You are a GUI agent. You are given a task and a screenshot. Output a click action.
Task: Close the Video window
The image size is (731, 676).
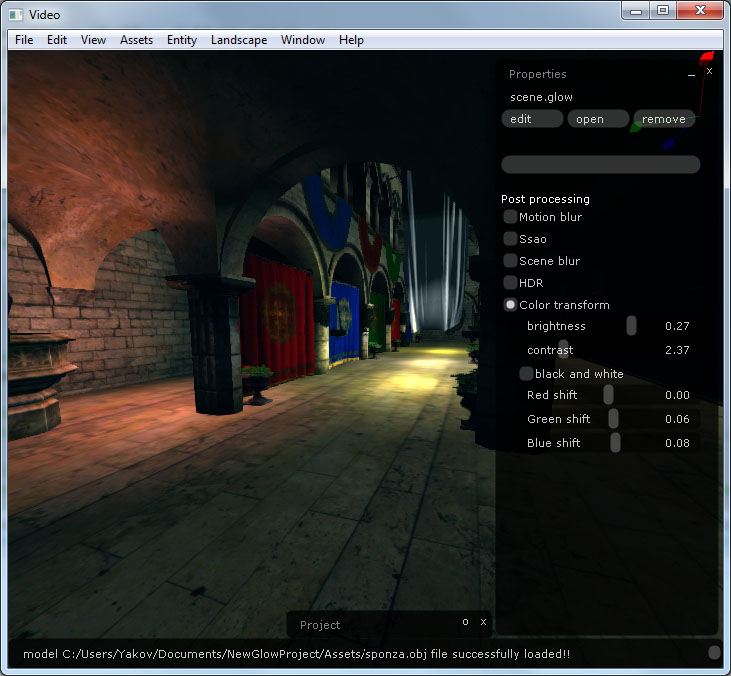(x=700, y=10)
